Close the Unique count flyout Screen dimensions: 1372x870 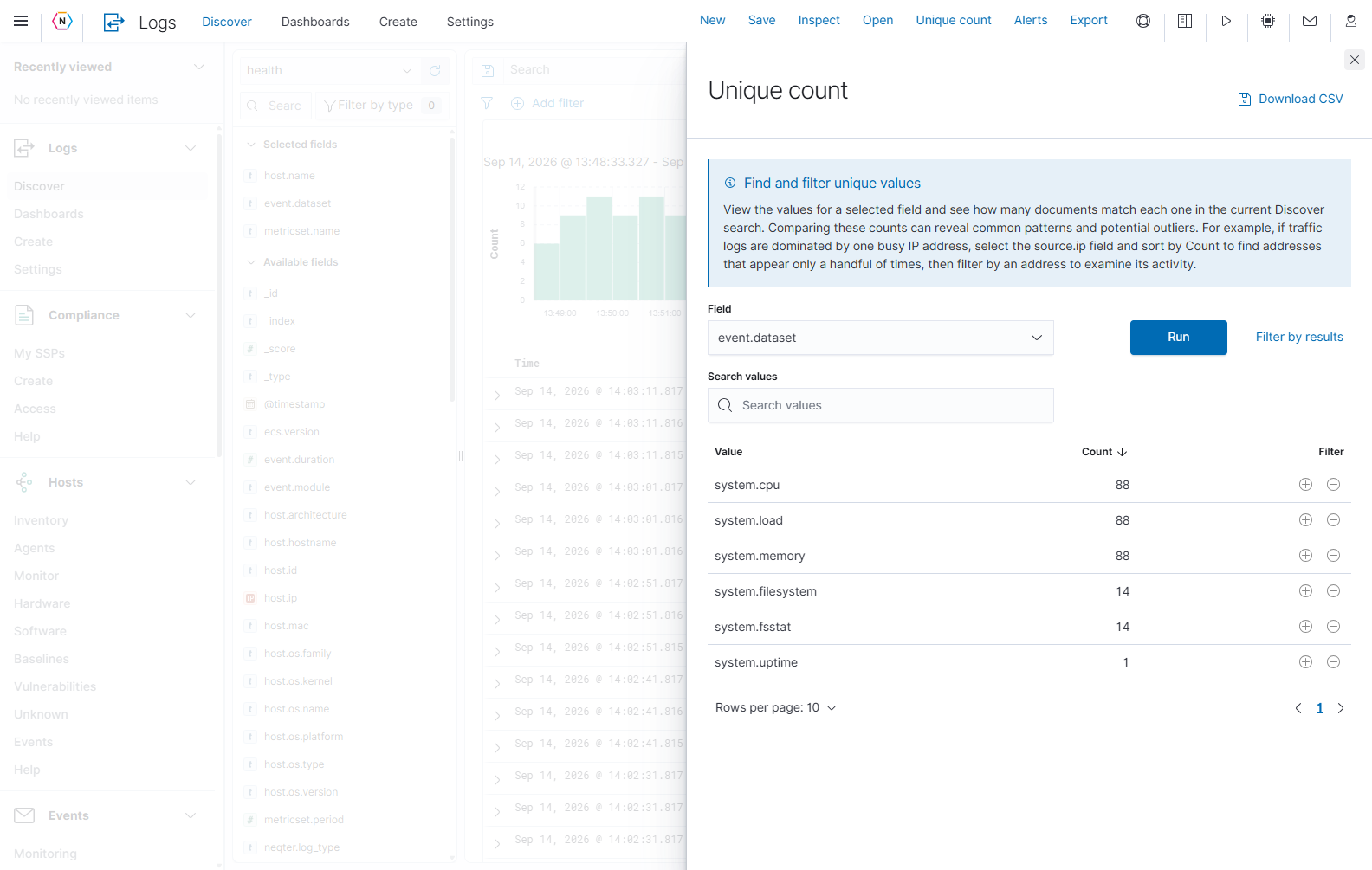coord(1355,60)
